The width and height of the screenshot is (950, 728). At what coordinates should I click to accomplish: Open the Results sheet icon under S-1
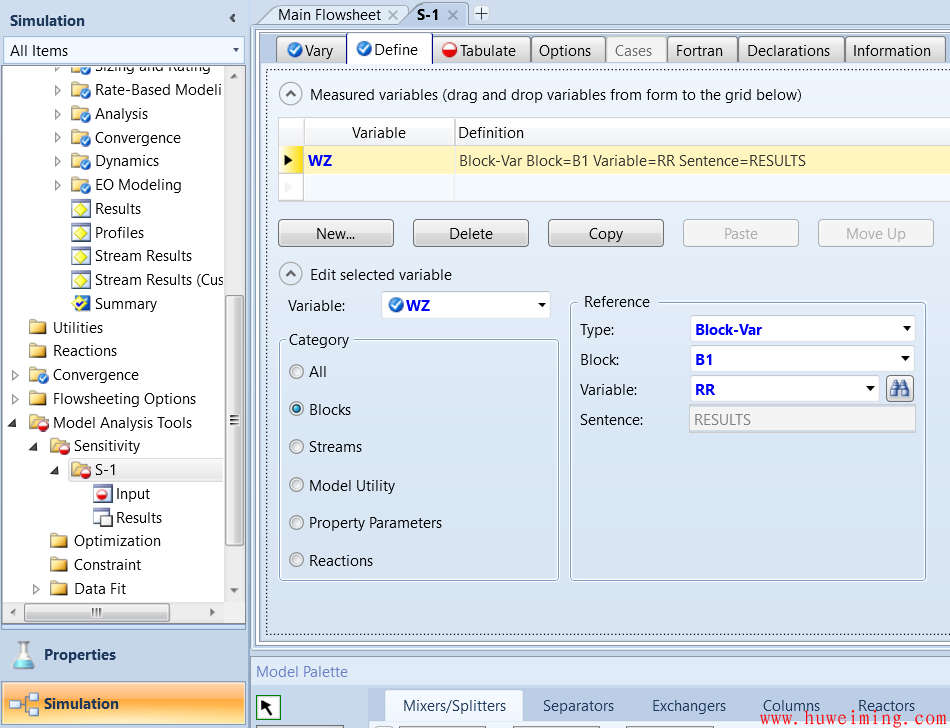pos(102,518)
